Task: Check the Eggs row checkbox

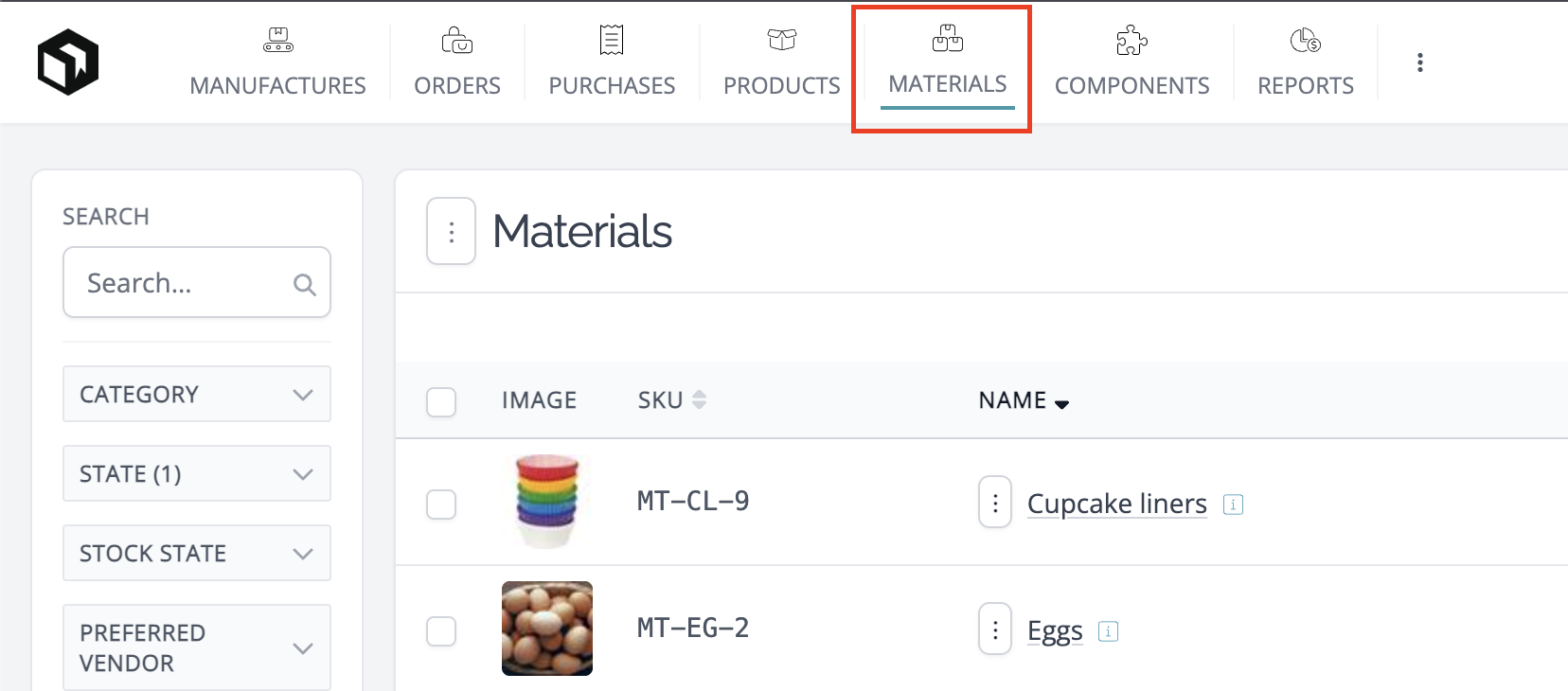Action: (x=441, y=631)
